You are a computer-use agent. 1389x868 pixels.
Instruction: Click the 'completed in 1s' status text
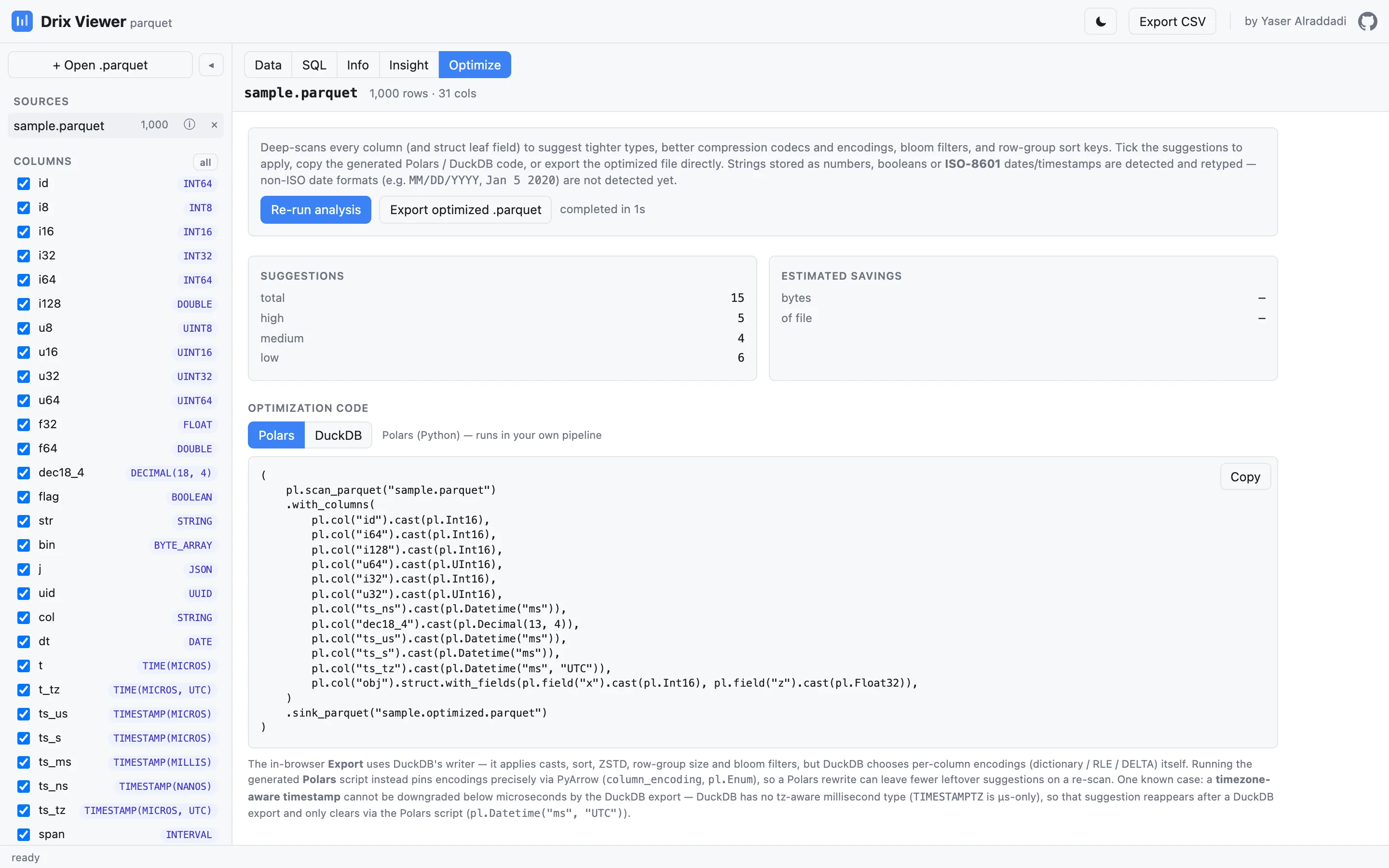tap(603, 210)
